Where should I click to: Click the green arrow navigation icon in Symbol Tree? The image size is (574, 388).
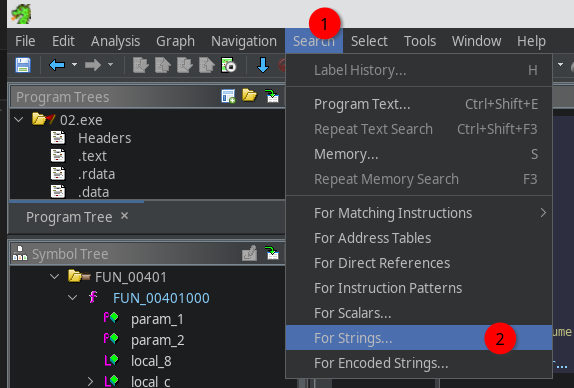[x=272, y=253]
